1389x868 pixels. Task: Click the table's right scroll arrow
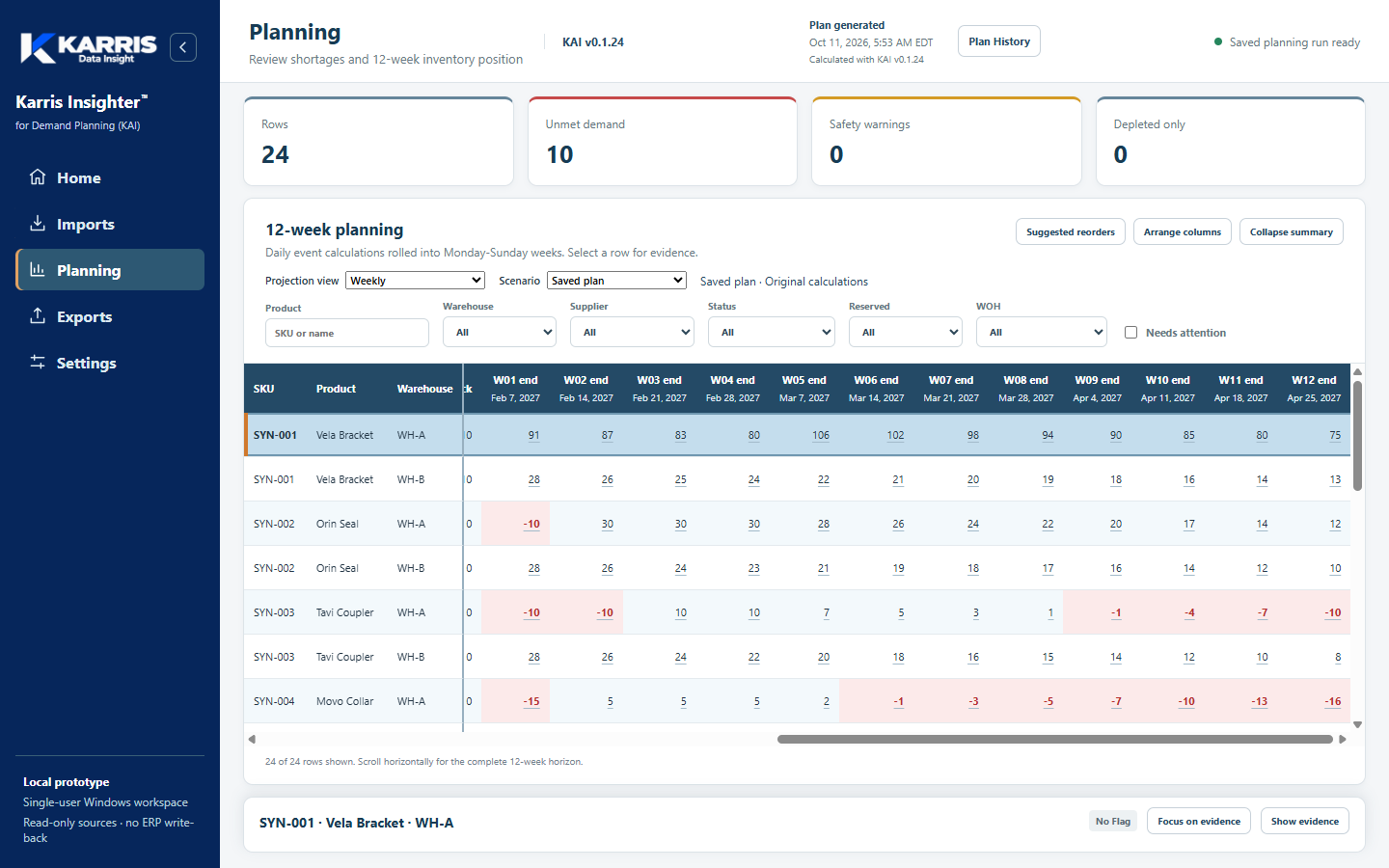click(1342, 740)
